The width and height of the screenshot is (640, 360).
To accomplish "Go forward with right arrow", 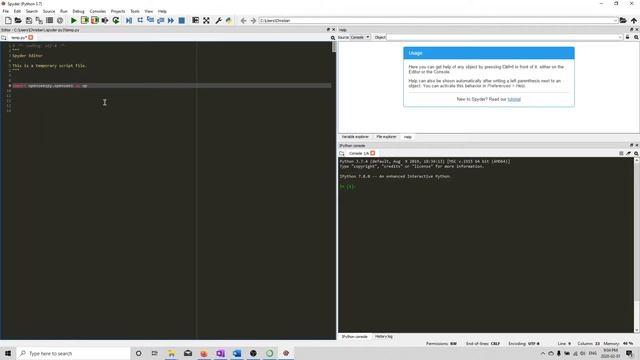I will point(253,20).
